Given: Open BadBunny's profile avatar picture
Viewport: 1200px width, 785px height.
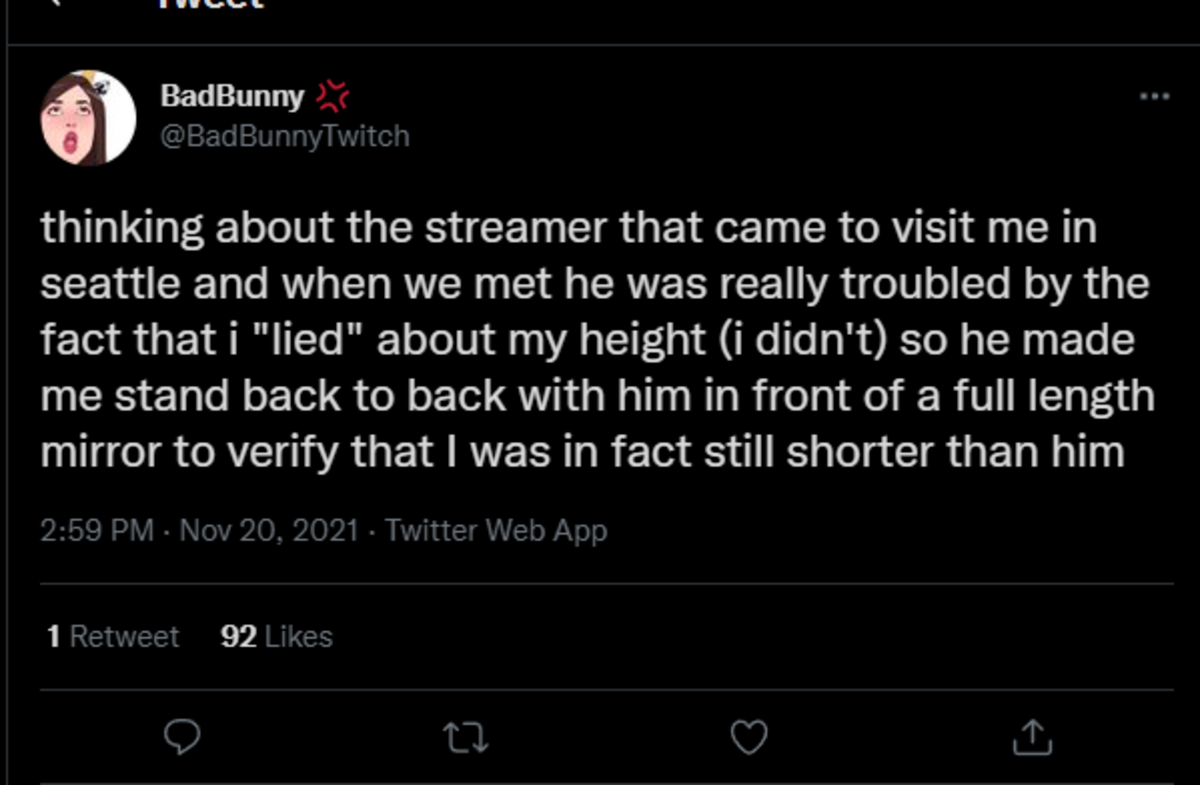Looking at the screenshot, I should (x=88, y=118).
